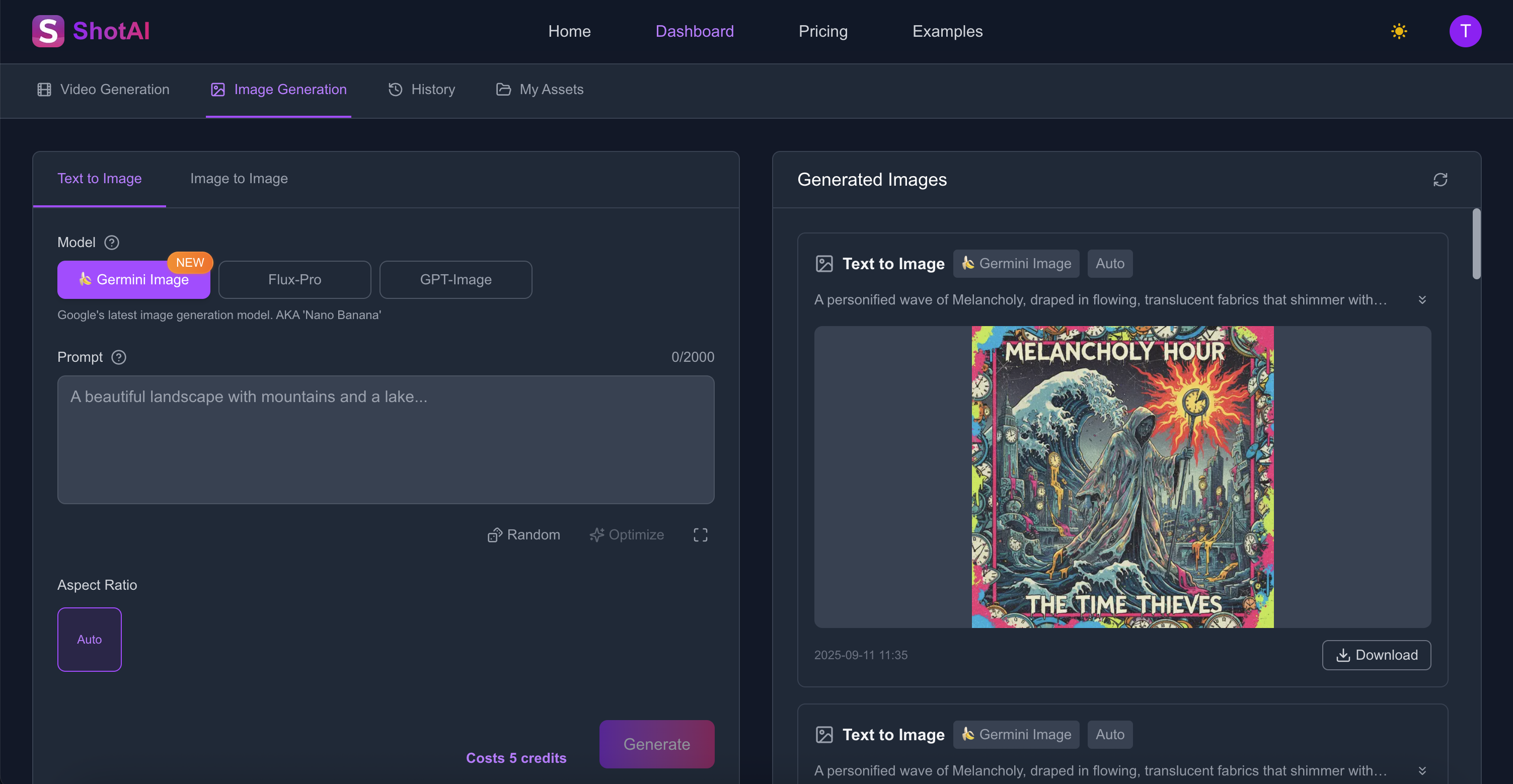Viewport: 1513px width, 784px height.
Task: Open the Pricing page
Action: point(823,31)
